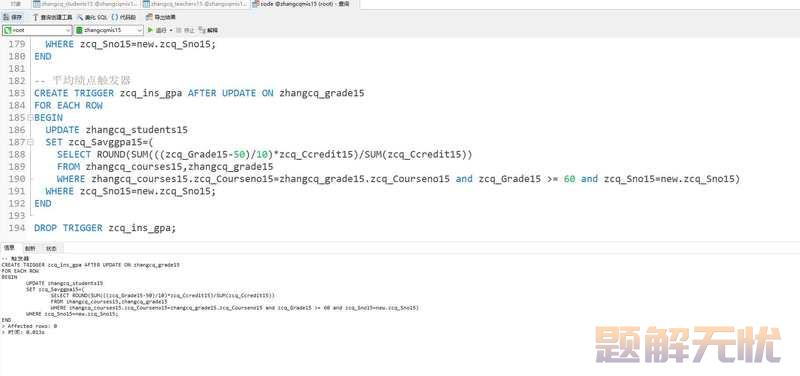
Task: Open the Message (信息) result tab
Action: 10,248
